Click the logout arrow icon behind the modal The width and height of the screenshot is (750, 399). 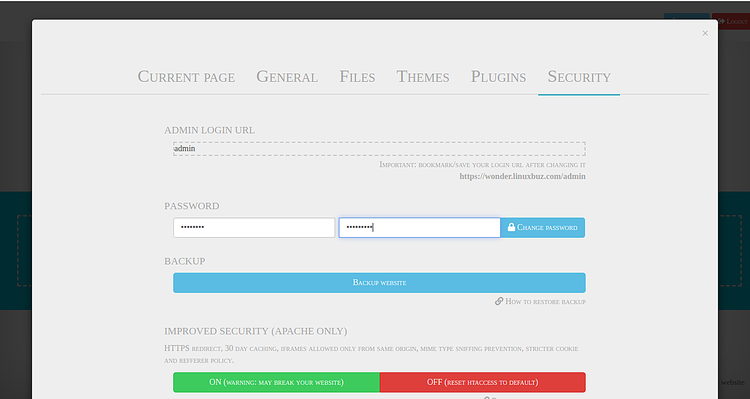pyautogui.click(x=721, y=22)
